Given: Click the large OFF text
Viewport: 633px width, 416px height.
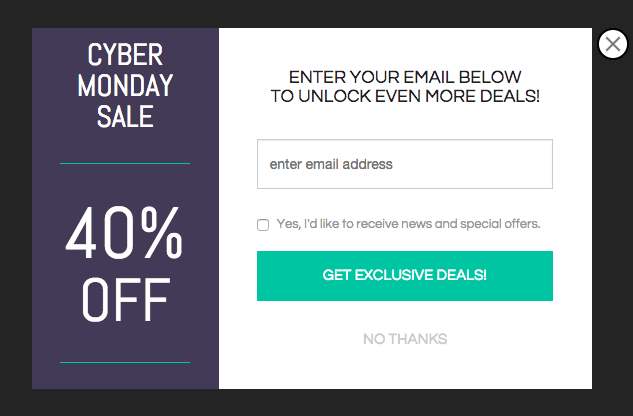Looking at the screenshot, I should point(125,298).
